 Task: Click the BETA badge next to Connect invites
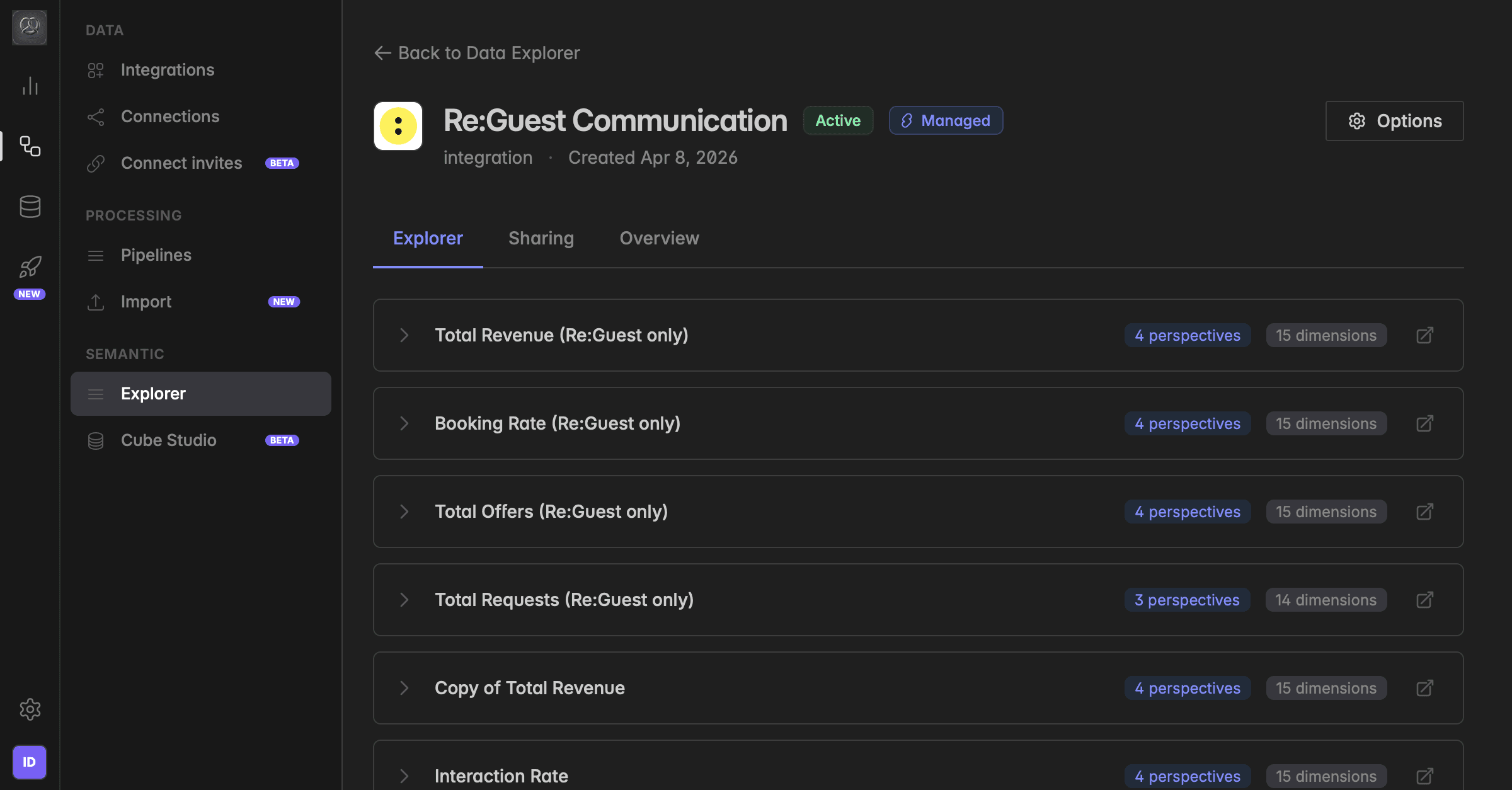[x=282, y=163]
